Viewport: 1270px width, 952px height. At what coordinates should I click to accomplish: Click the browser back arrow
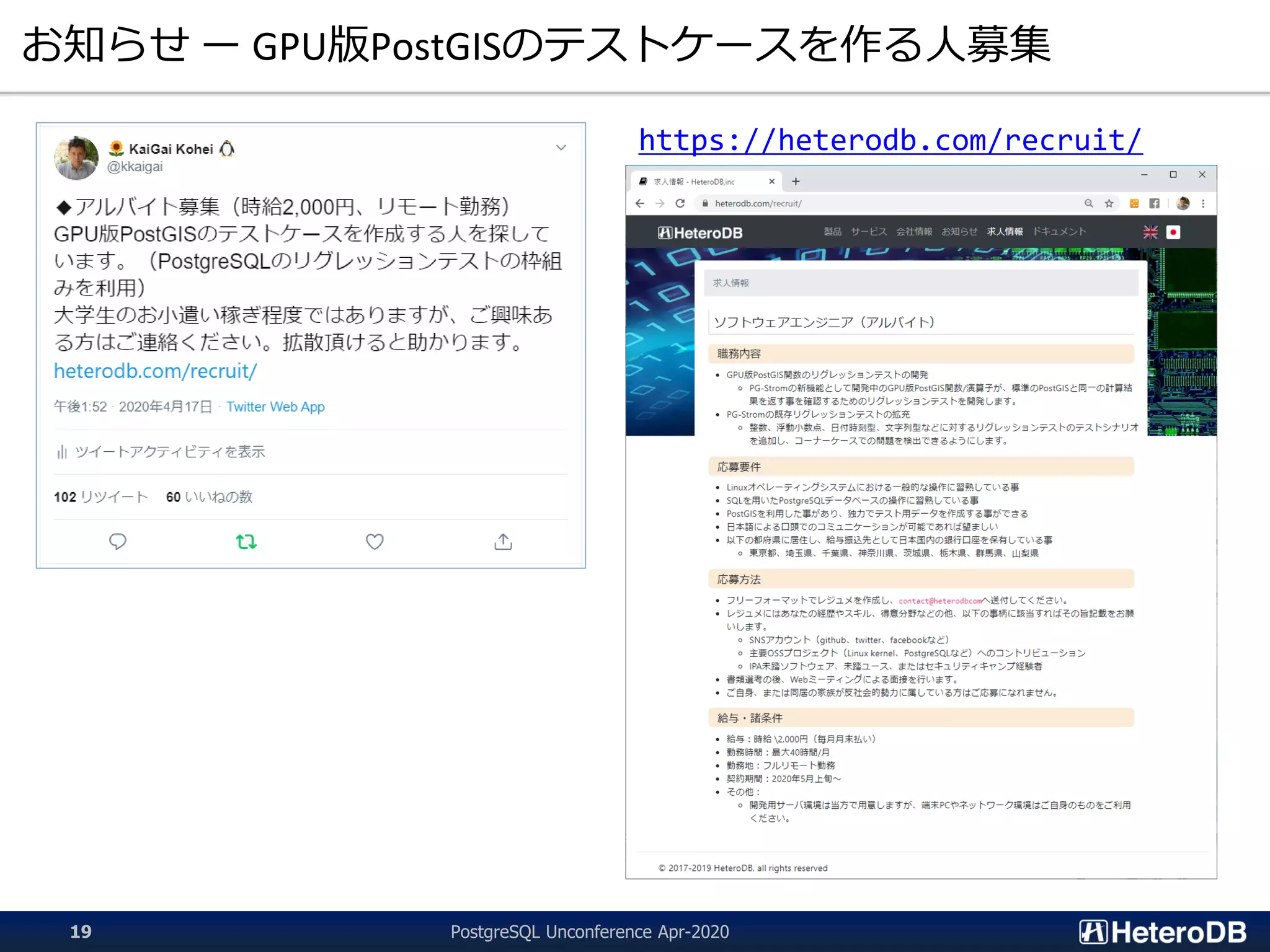[x=640, y=203]
